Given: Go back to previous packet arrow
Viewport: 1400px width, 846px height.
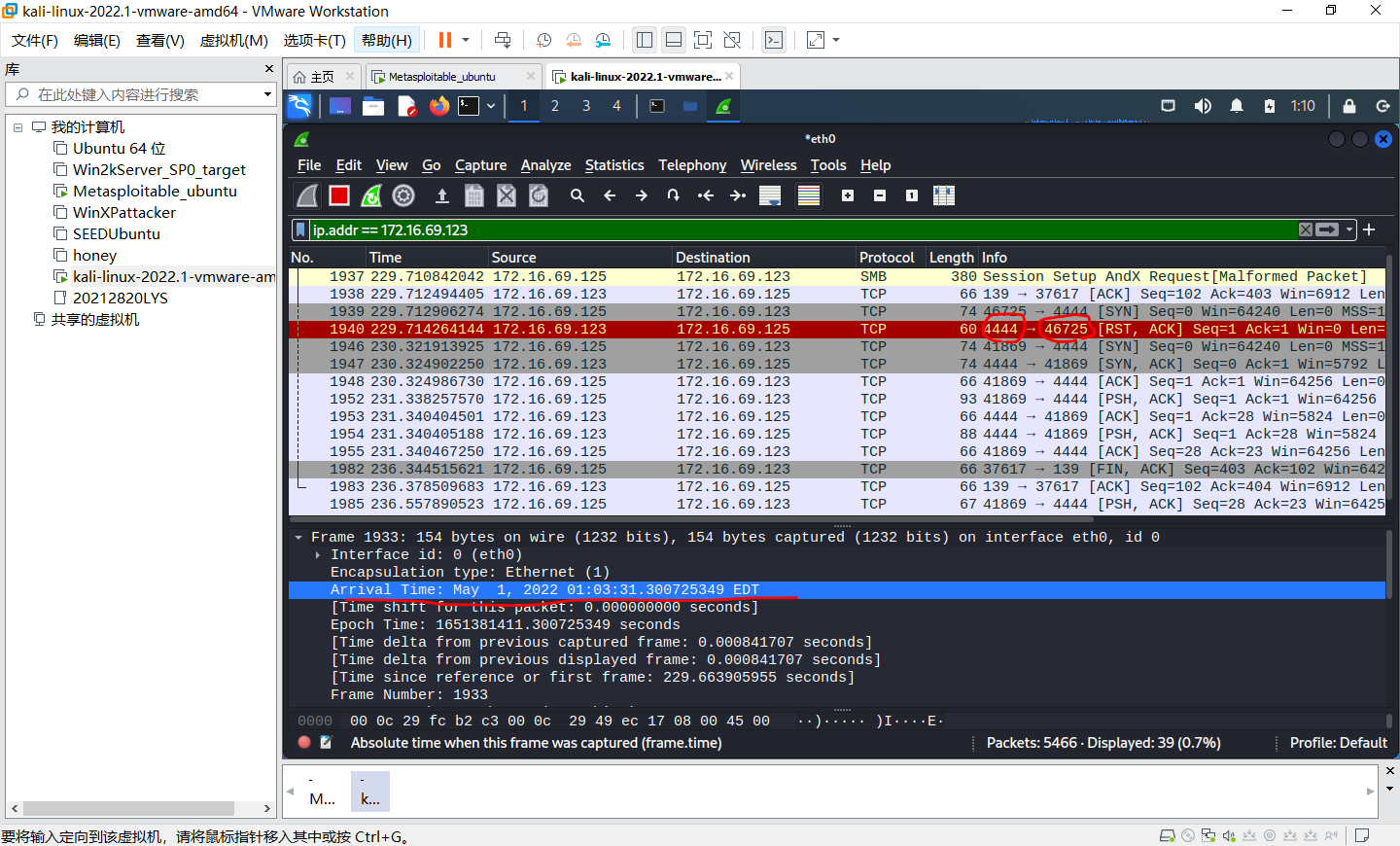Looking at the screenshot, I should point(610,195).
